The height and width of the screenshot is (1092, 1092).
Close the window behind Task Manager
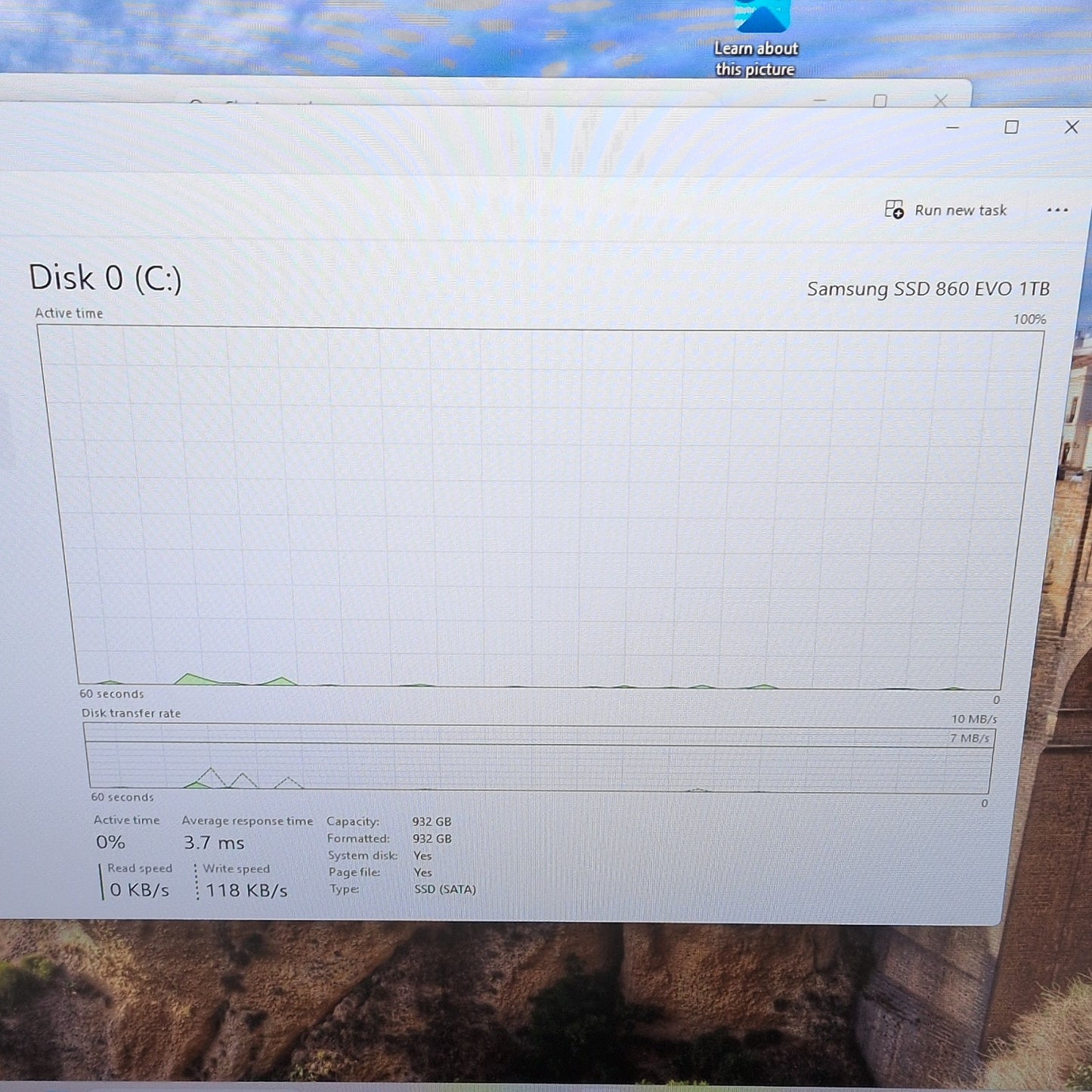[x=940, y=101]
